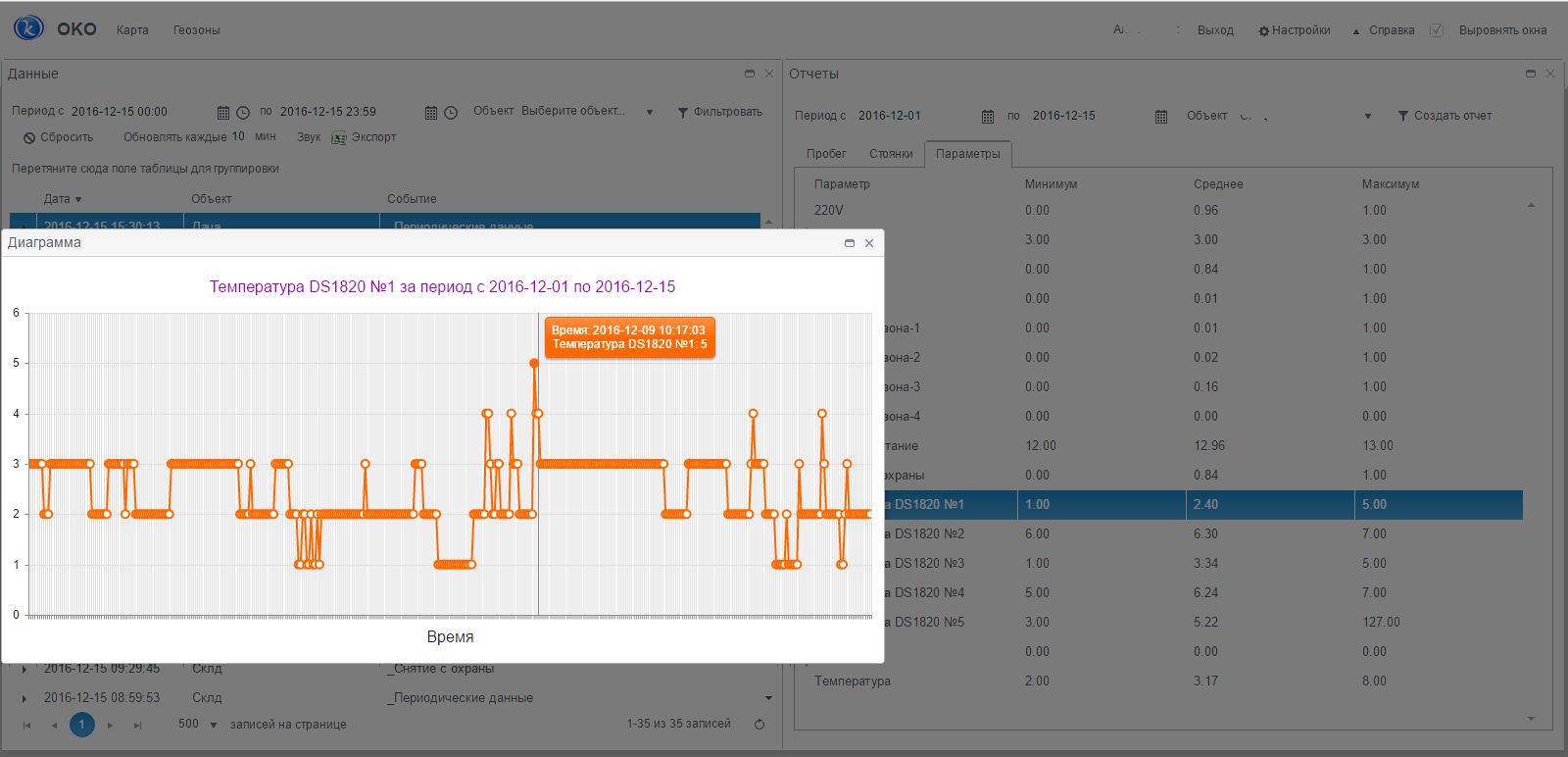
Task: Open Отчеты end date calendar icon
Action: click(x=1161, y=117)
